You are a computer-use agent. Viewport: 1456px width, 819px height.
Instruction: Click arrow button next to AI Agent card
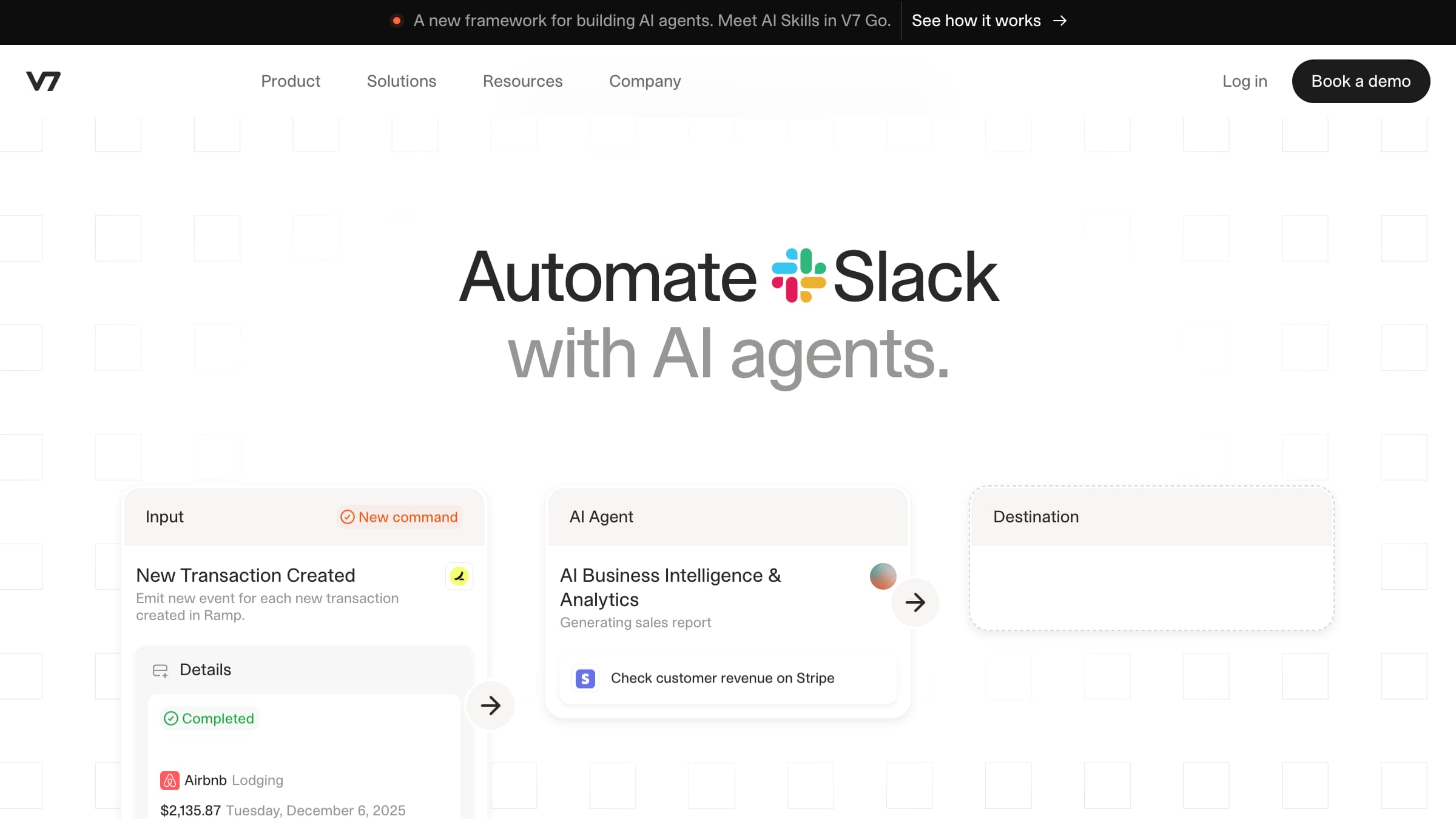pyautogui.click(x=915, y=602)
